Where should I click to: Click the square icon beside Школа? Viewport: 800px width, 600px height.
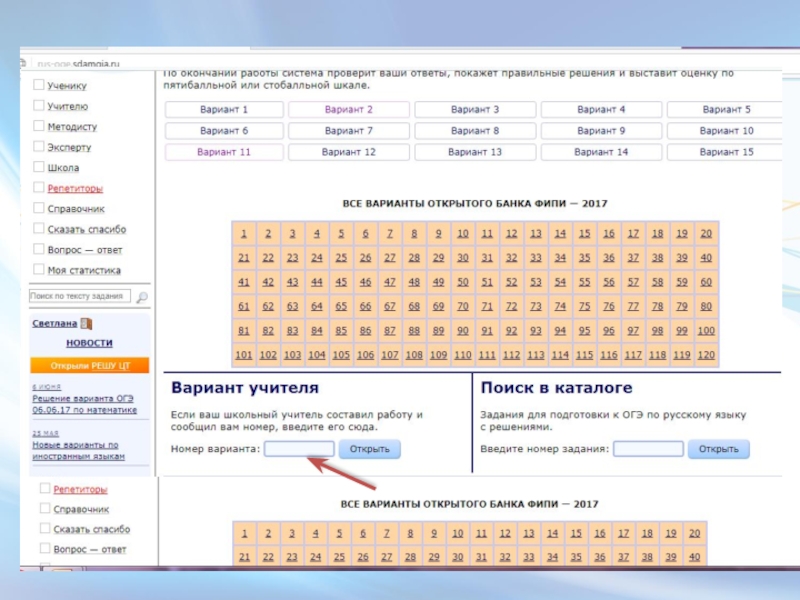pos(39,168)
